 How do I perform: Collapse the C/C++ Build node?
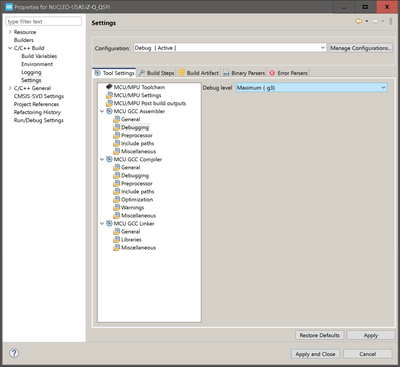pos(10,48)
